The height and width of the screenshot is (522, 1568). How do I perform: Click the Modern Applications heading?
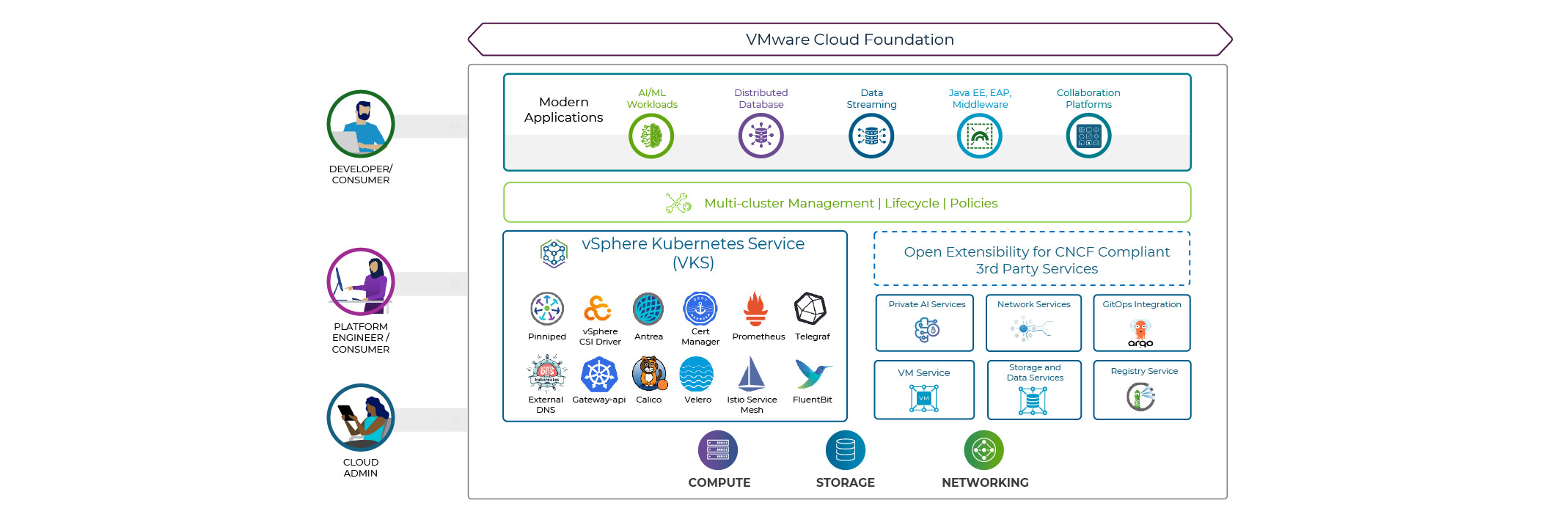[x=564, y=109]
